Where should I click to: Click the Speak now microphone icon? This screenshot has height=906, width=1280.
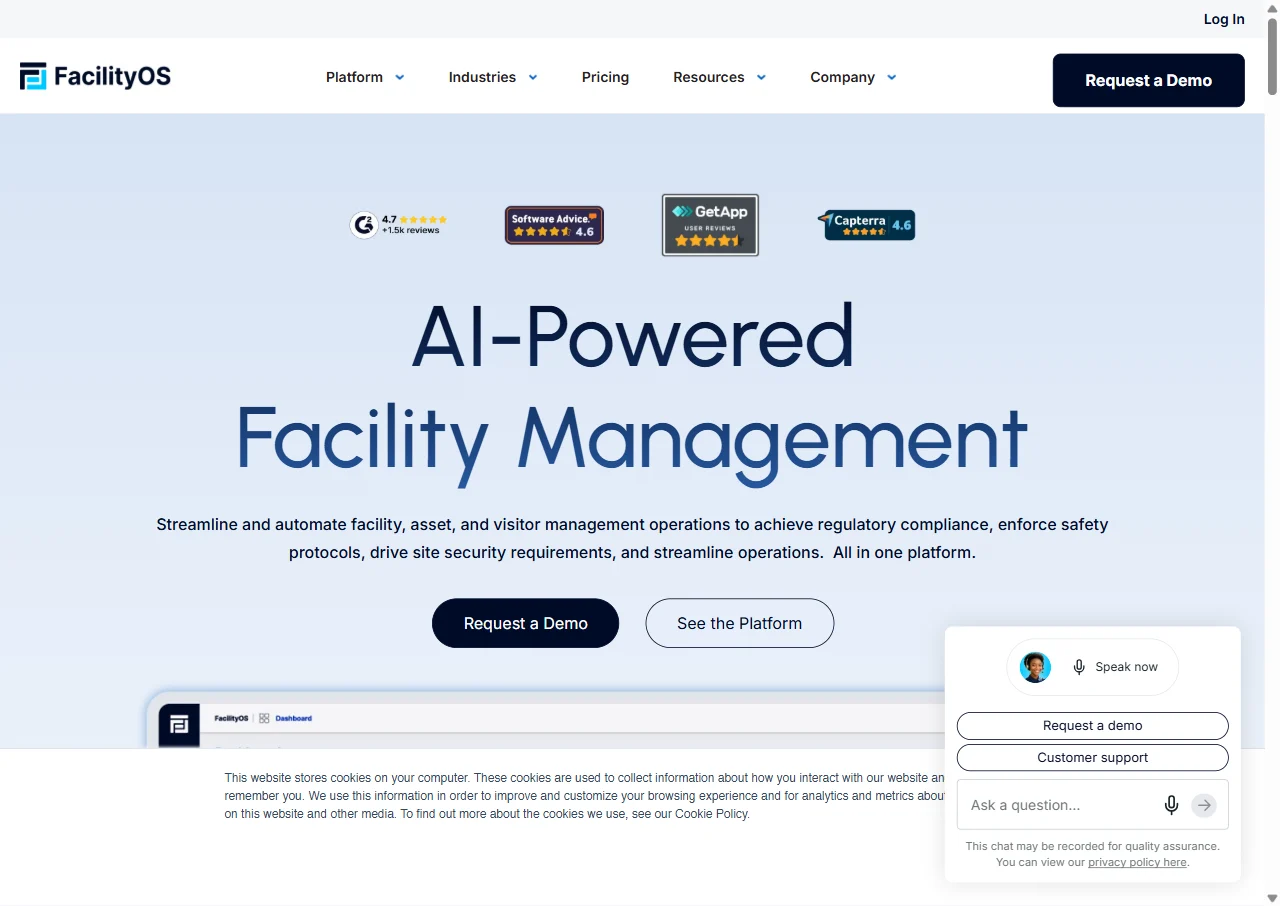point(1079,667)
